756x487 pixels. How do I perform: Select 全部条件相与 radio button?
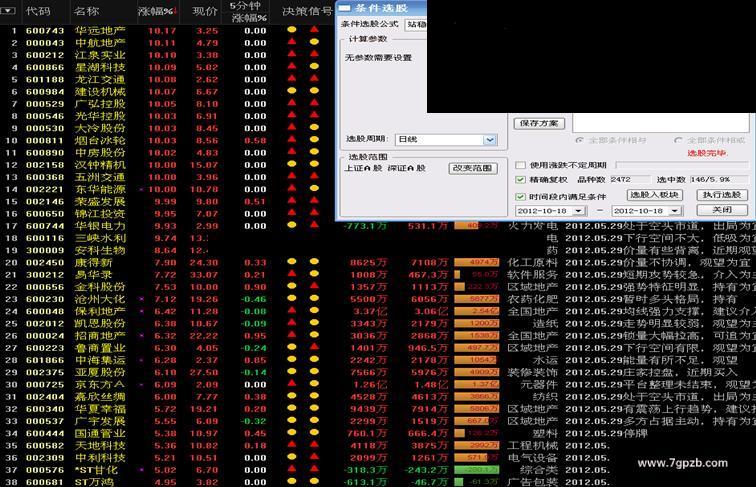click(x=580, y=140)
